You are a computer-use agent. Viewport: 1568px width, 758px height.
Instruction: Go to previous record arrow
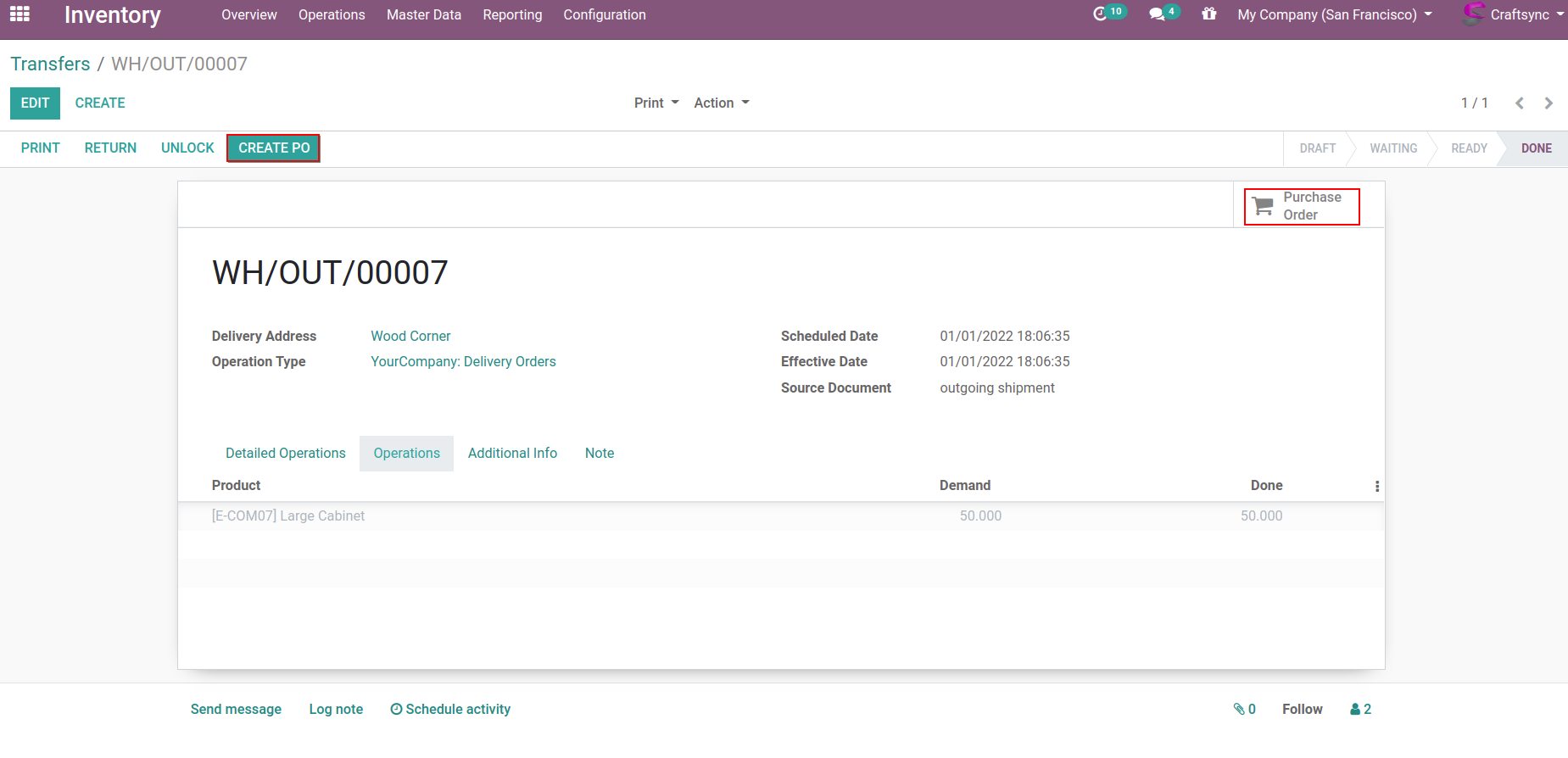click(1520, 103)
